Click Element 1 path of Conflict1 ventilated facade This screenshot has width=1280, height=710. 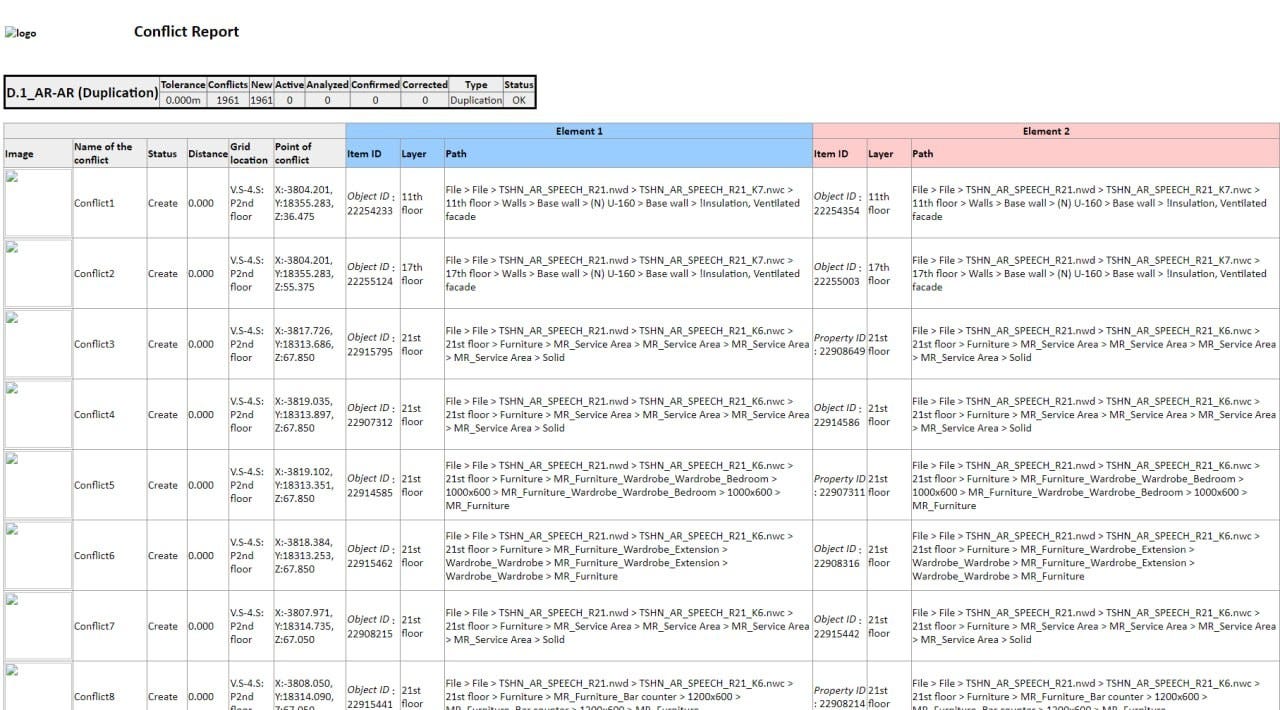pos(627,203)
